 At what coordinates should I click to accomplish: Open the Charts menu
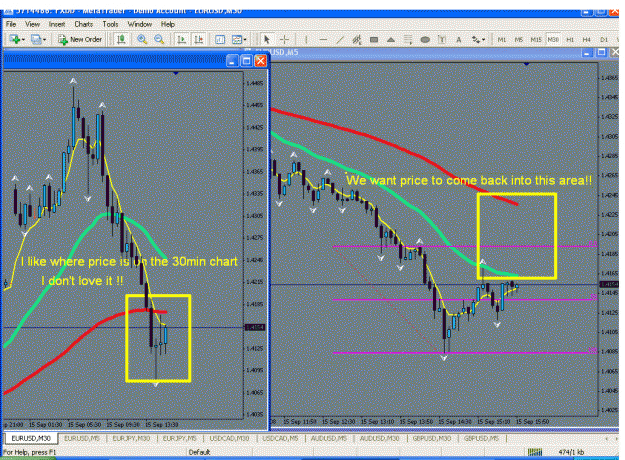[x=83, y=24]
